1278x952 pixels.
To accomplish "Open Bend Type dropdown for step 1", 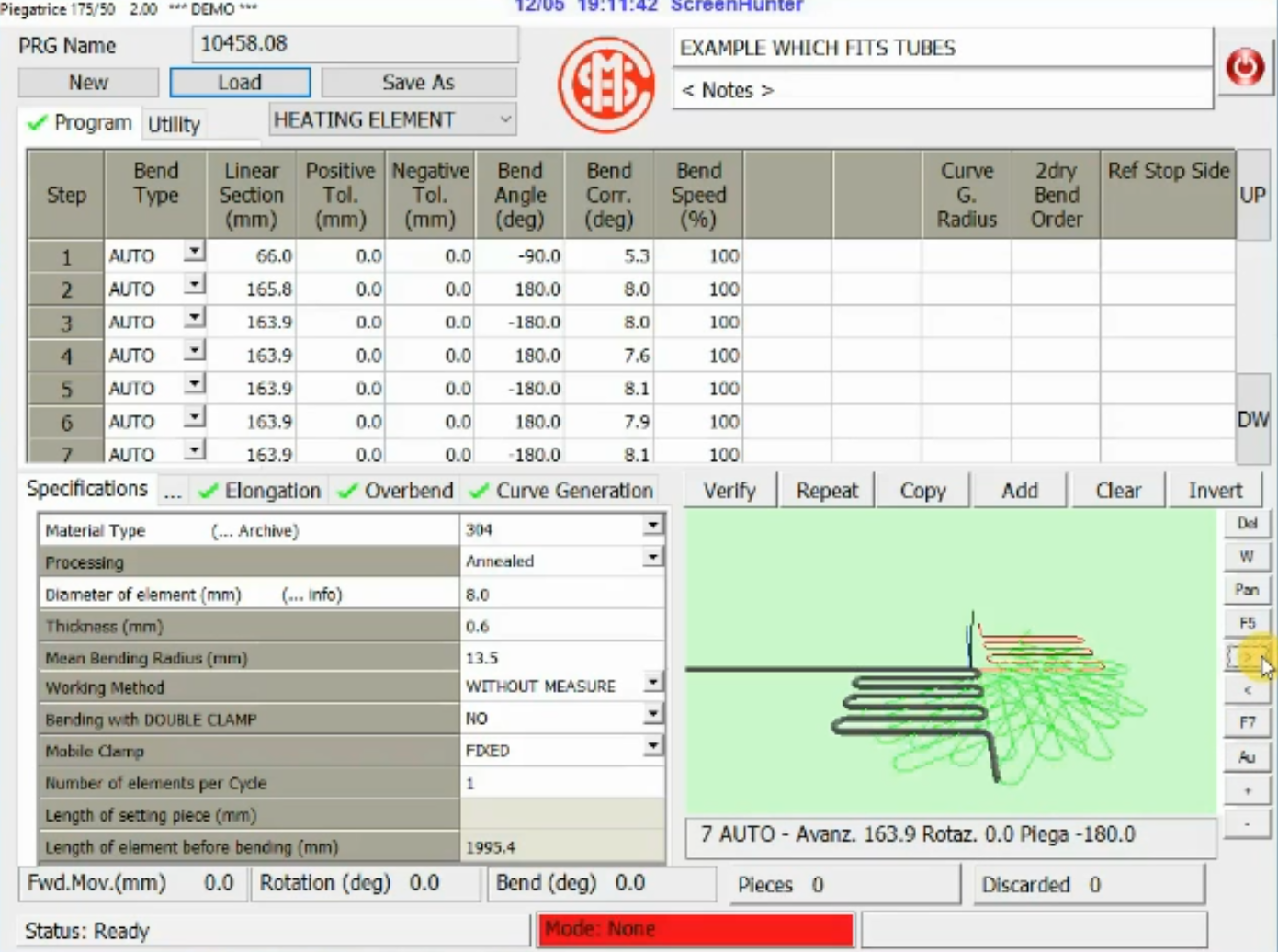I will point(194,252).
